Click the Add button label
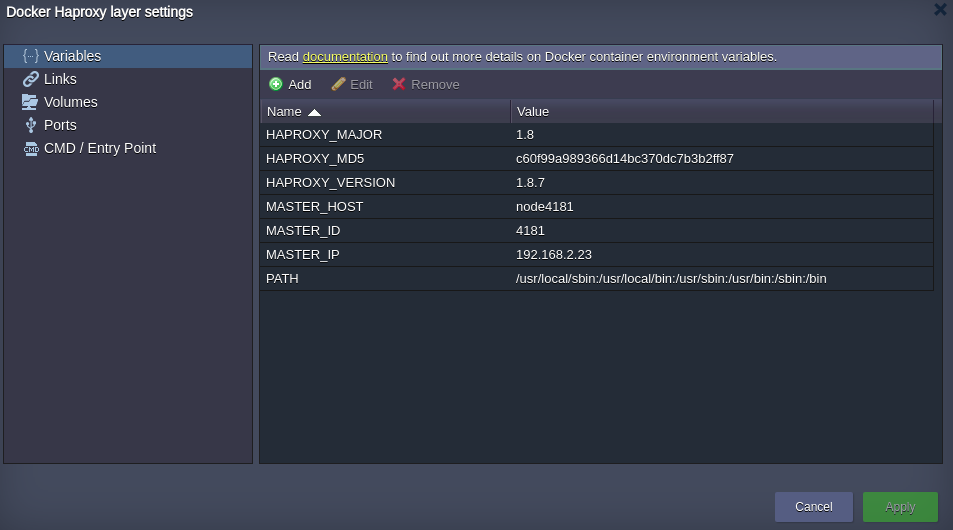The image size is (953, 530). [300, 84]
